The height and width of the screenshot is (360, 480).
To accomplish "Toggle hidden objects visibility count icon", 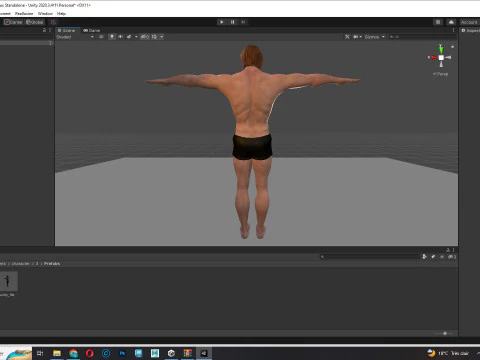I will coord(145,37).
